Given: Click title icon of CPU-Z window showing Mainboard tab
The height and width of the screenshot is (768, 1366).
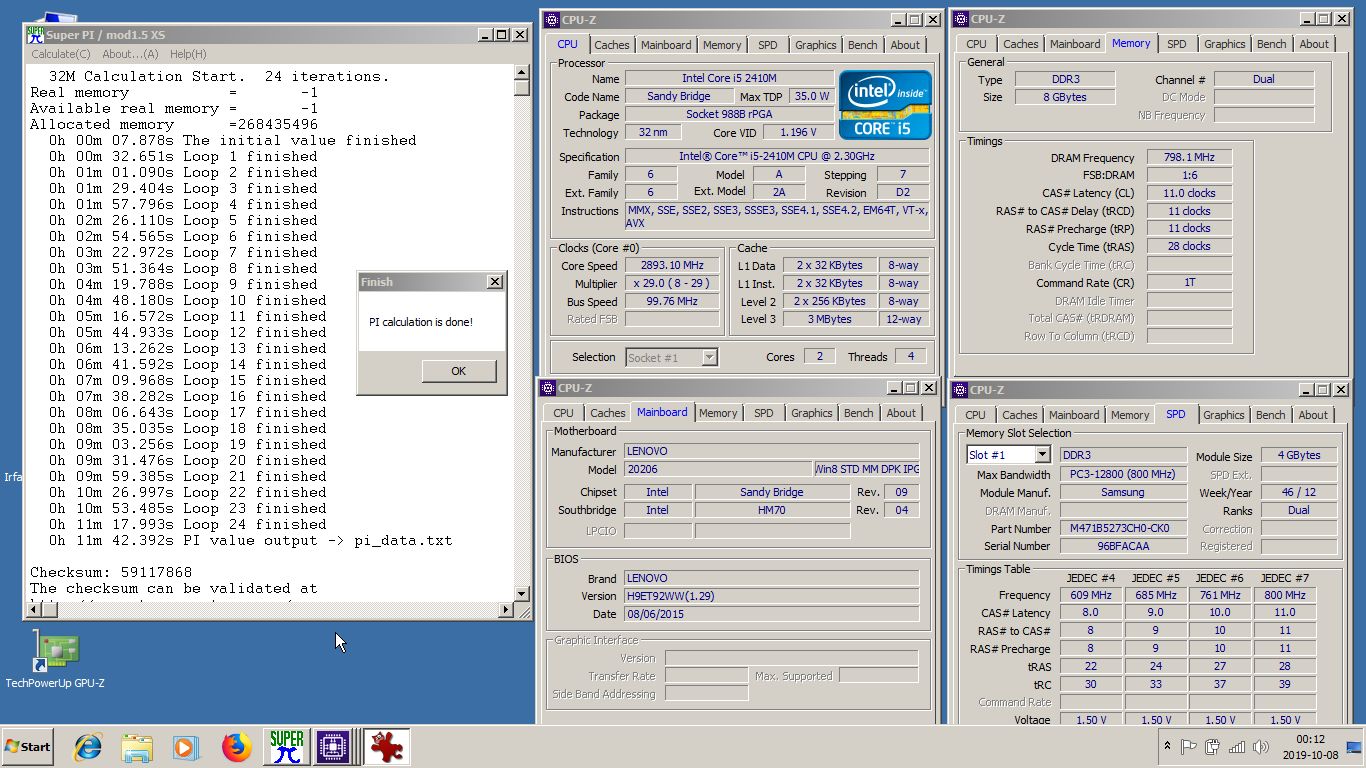Looking at the screenshot, I should (x=549, y=388).
